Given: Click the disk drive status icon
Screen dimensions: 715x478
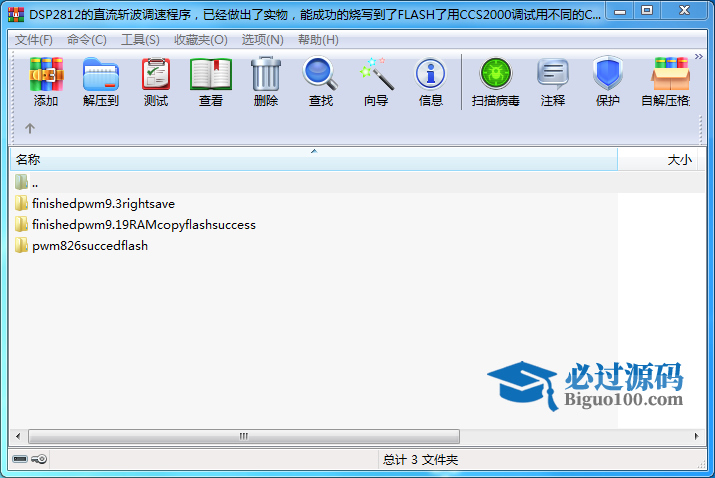Looking at the screenshot, I should pos(20,459).
